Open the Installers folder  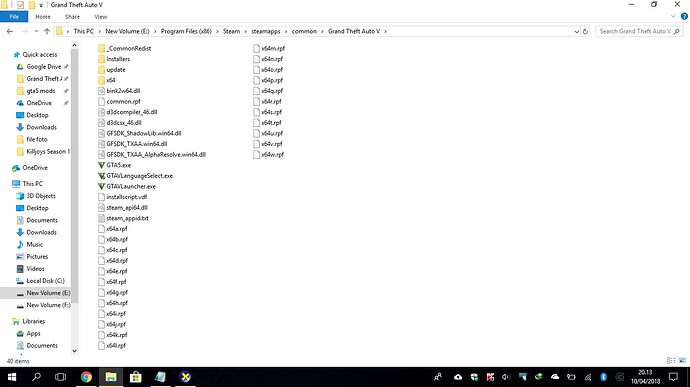coord(114,59)
